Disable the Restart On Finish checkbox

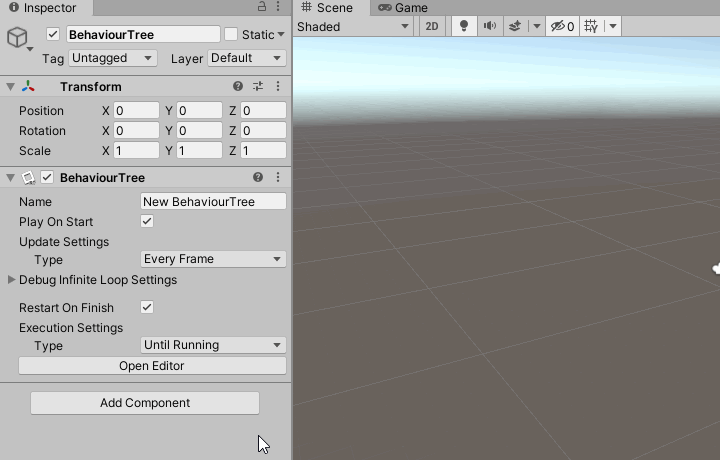pos(147,308)
